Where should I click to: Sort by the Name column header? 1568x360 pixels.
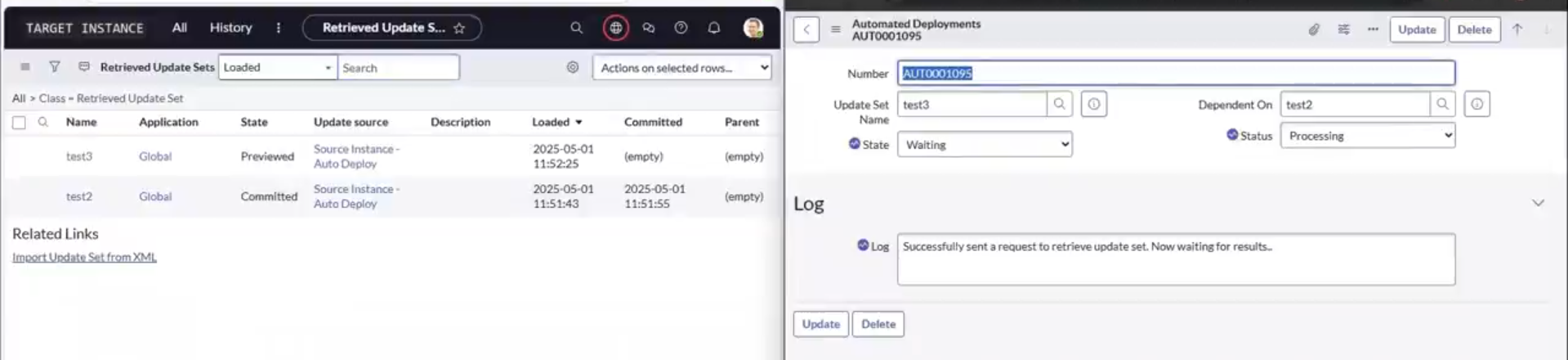(x=81, y=122)
